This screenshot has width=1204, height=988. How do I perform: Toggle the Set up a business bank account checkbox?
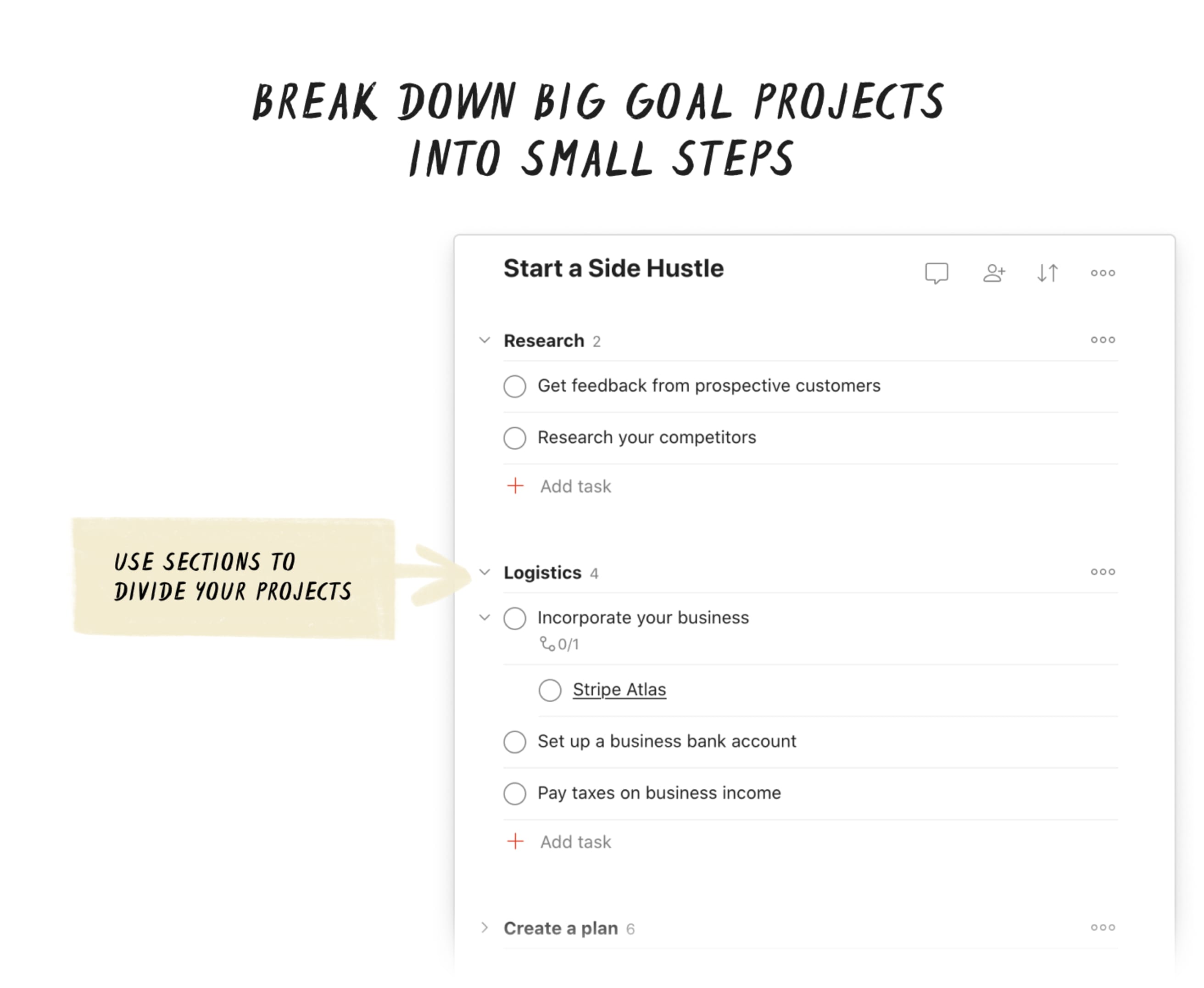click(x=516, y=742)
